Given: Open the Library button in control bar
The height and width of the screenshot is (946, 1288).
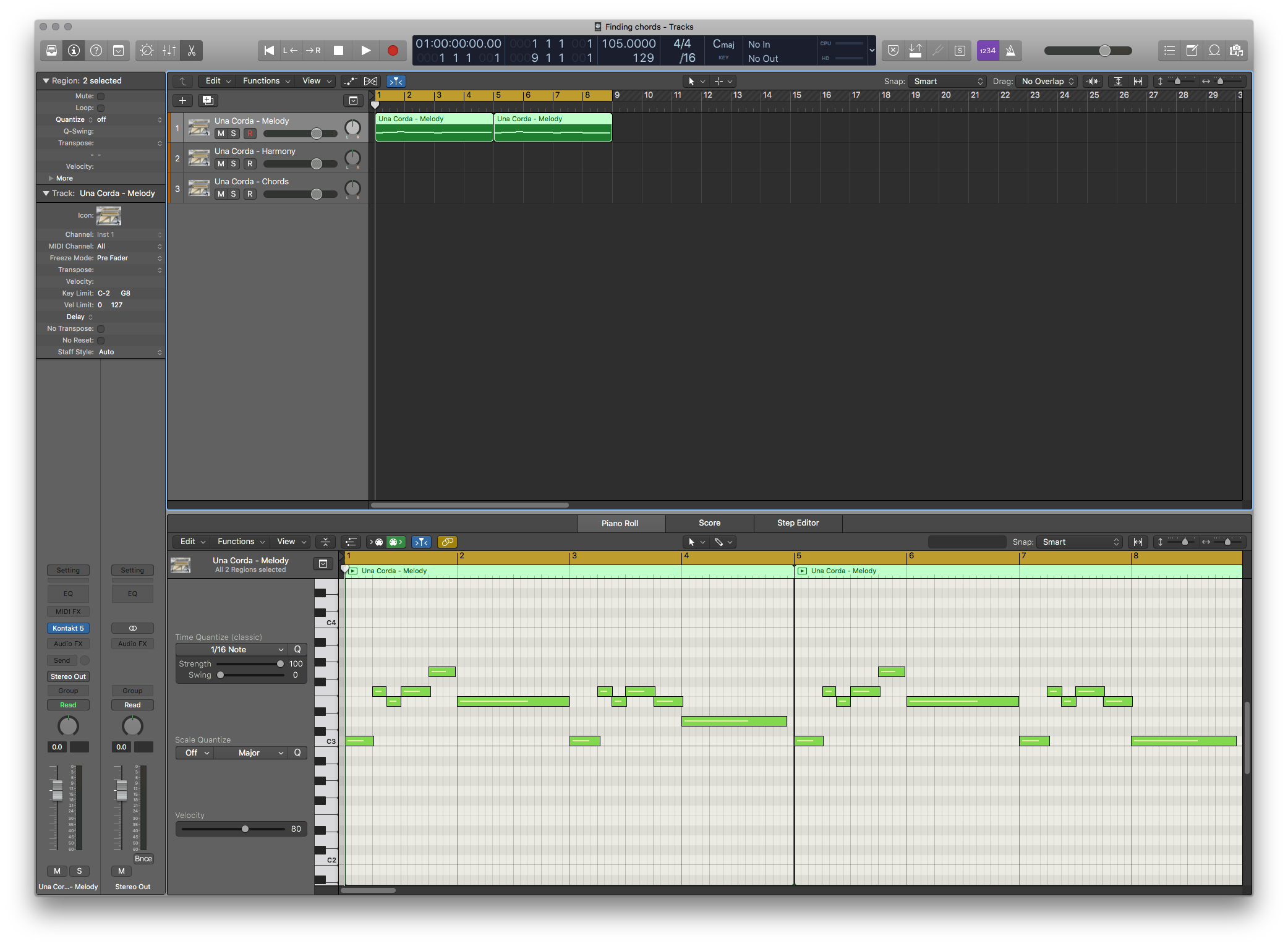Looking at the screenshot, I should coord(52,51).
